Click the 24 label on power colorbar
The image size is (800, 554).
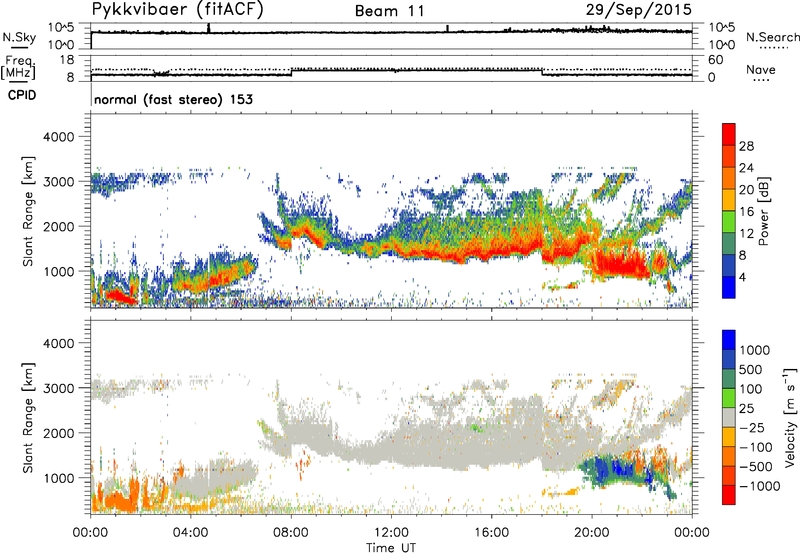(x=746, y=168)
